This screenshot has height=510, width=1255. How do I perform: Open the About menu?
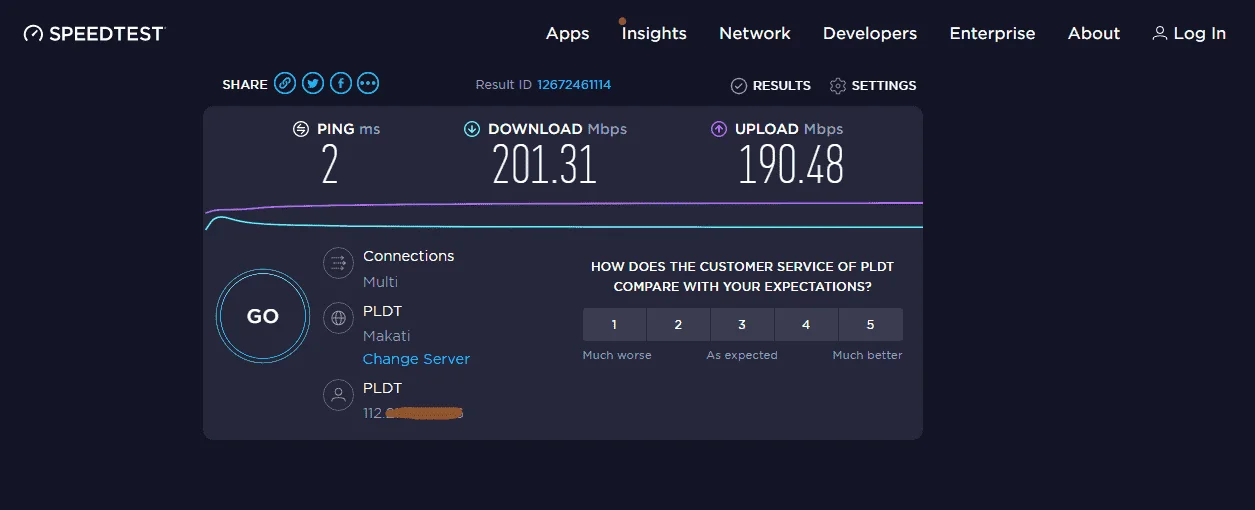pos(1094,33)
